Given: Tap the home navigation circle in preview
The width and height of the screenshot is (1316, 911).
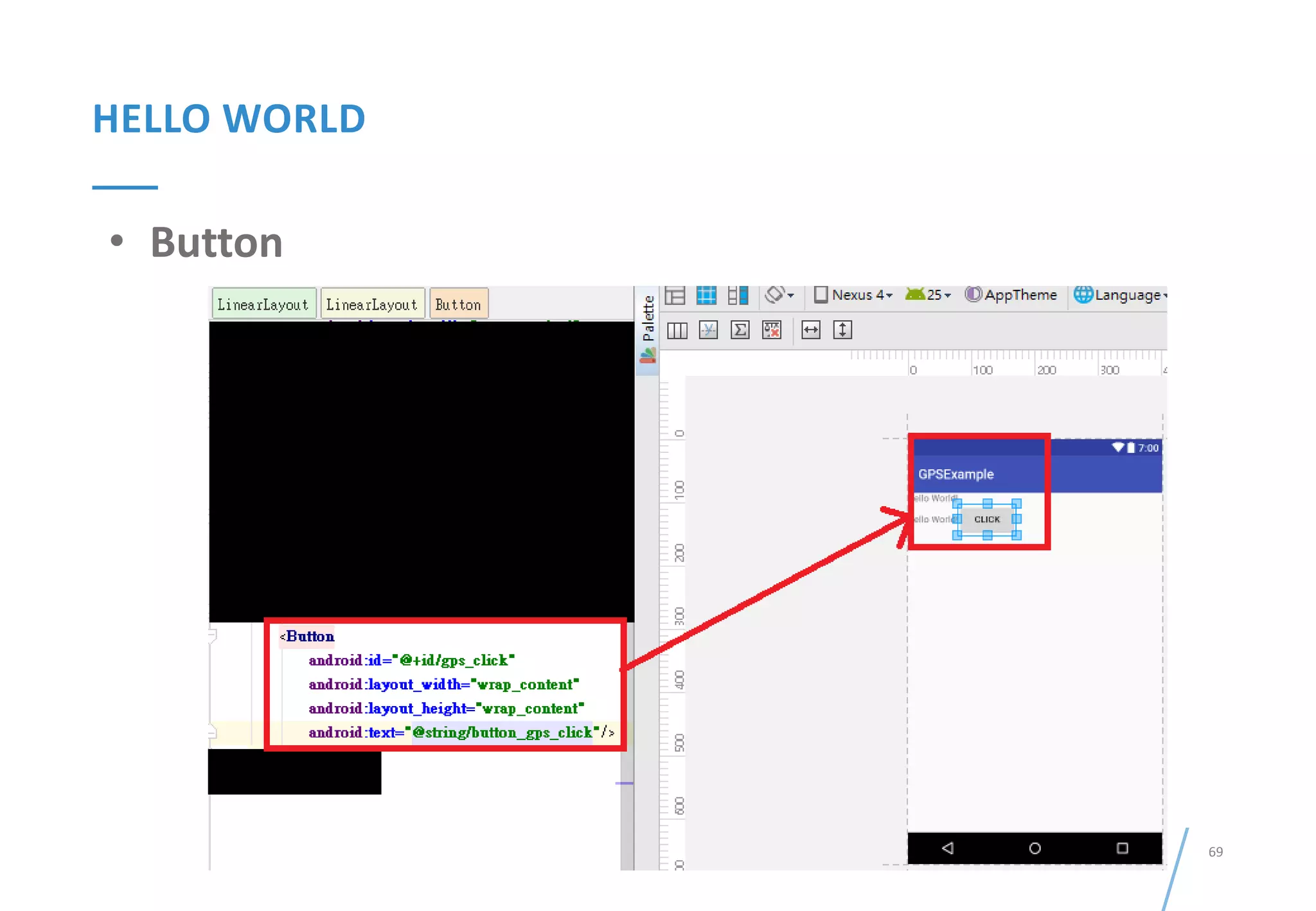Looking at the screenshot, I should 1035,848.
